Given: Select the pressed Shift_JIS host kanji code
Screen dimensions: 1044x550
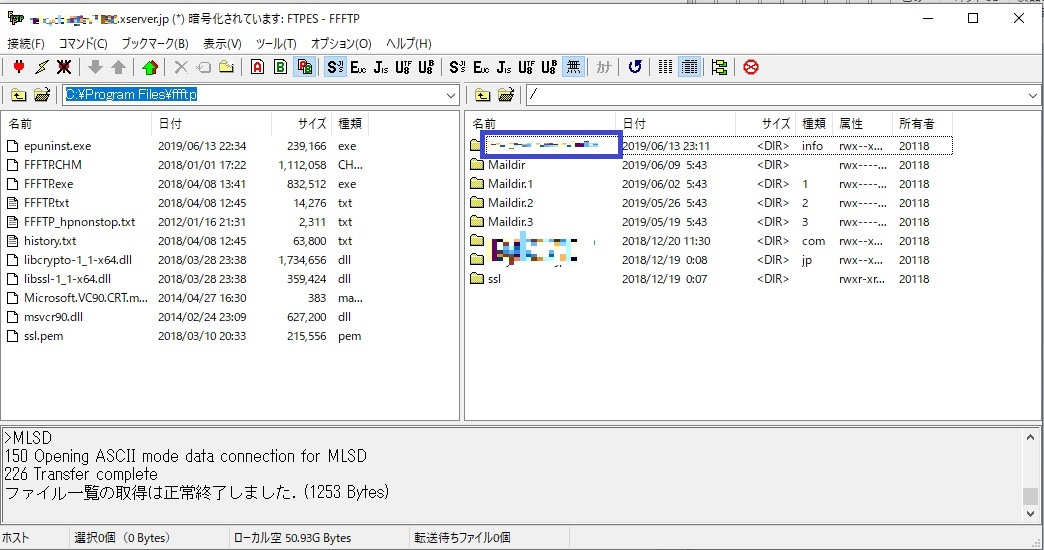Looking at the screenshot, I should (x=336, y=67).
